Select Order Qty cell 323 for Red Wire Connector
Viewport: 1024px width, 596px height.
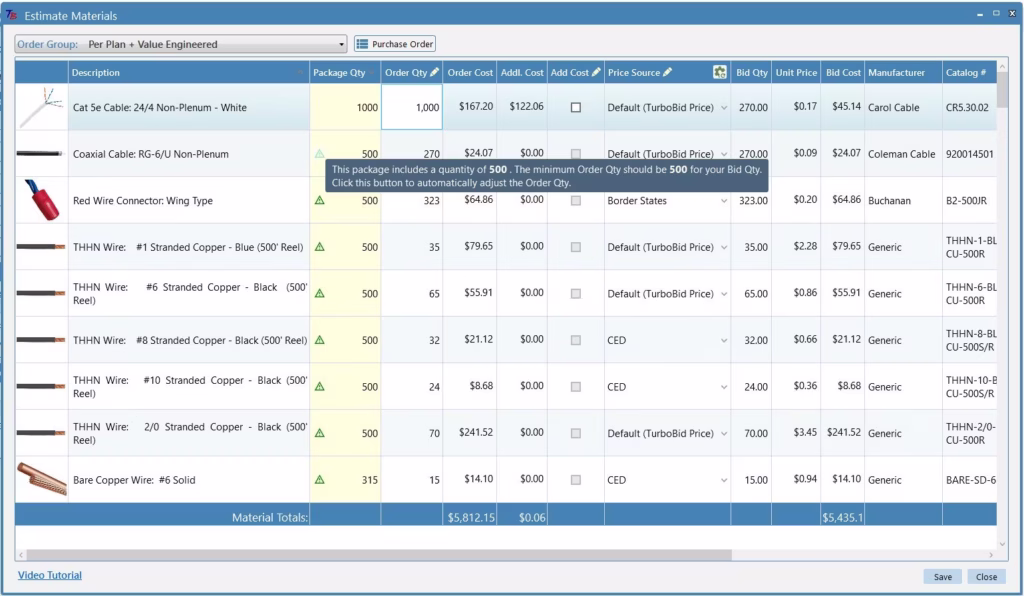411,200
